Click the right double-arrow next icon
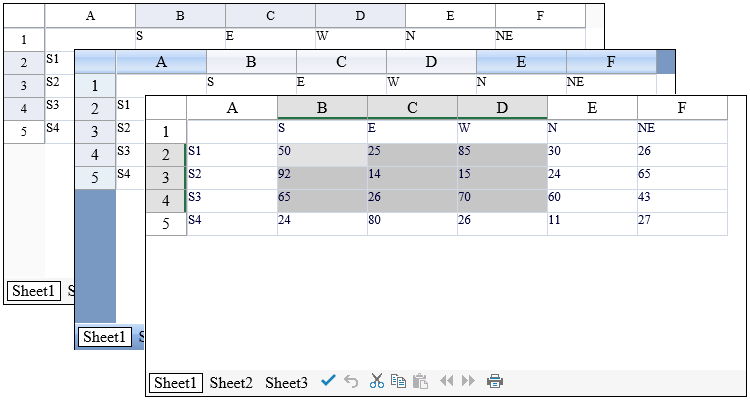Viewport: 750px width, 400px height. (x=468, y=381)
